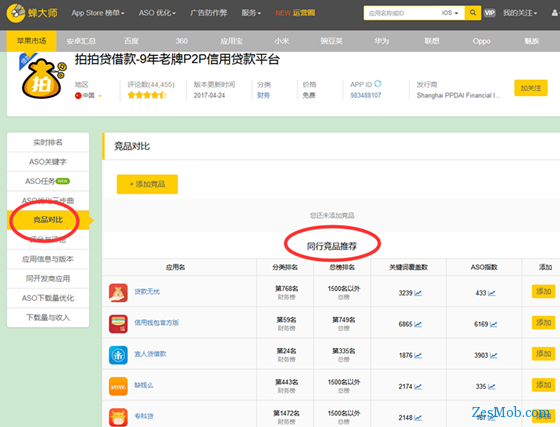Open 我的关注 dropdown menu

coord(520,13)
